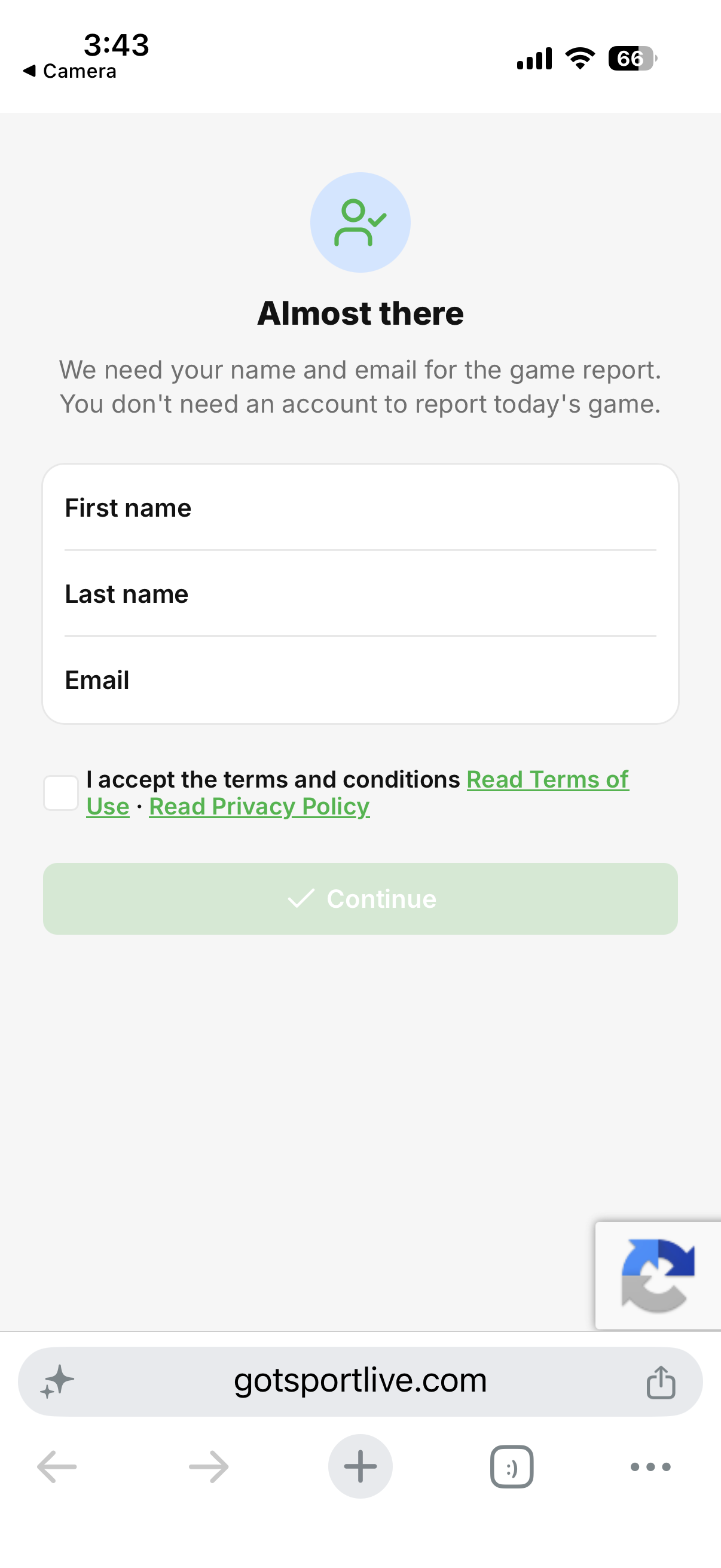Focus the Email field

click(x=360, y=680)
